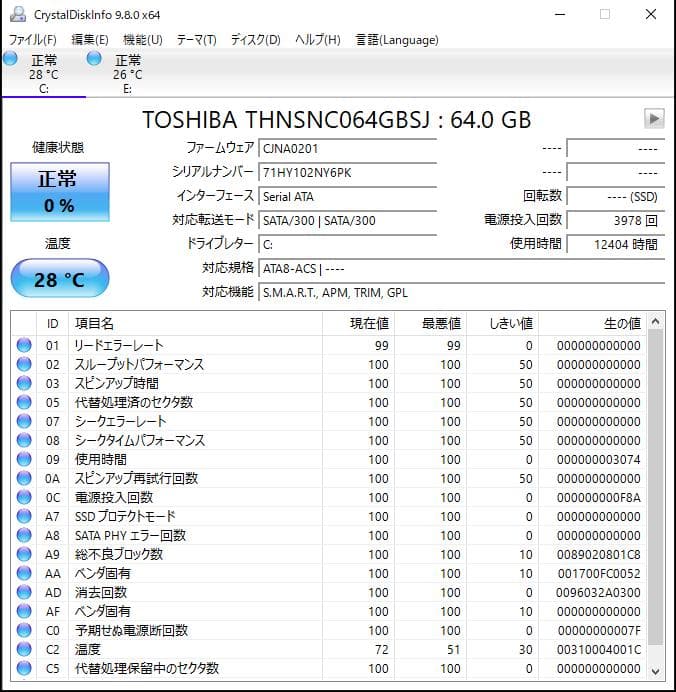Click status icon for row A7 SSDプロテクトモード

coord(24,516)
